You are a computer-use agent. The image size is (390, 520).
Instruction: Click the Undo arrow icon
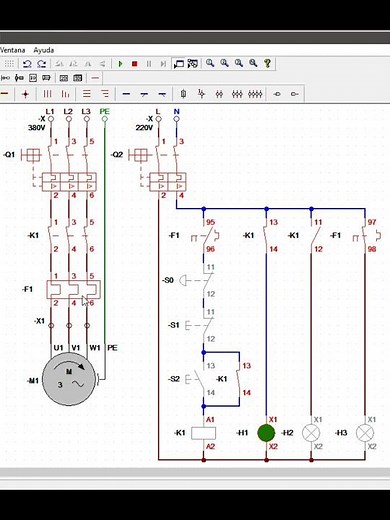coord(27,63)
